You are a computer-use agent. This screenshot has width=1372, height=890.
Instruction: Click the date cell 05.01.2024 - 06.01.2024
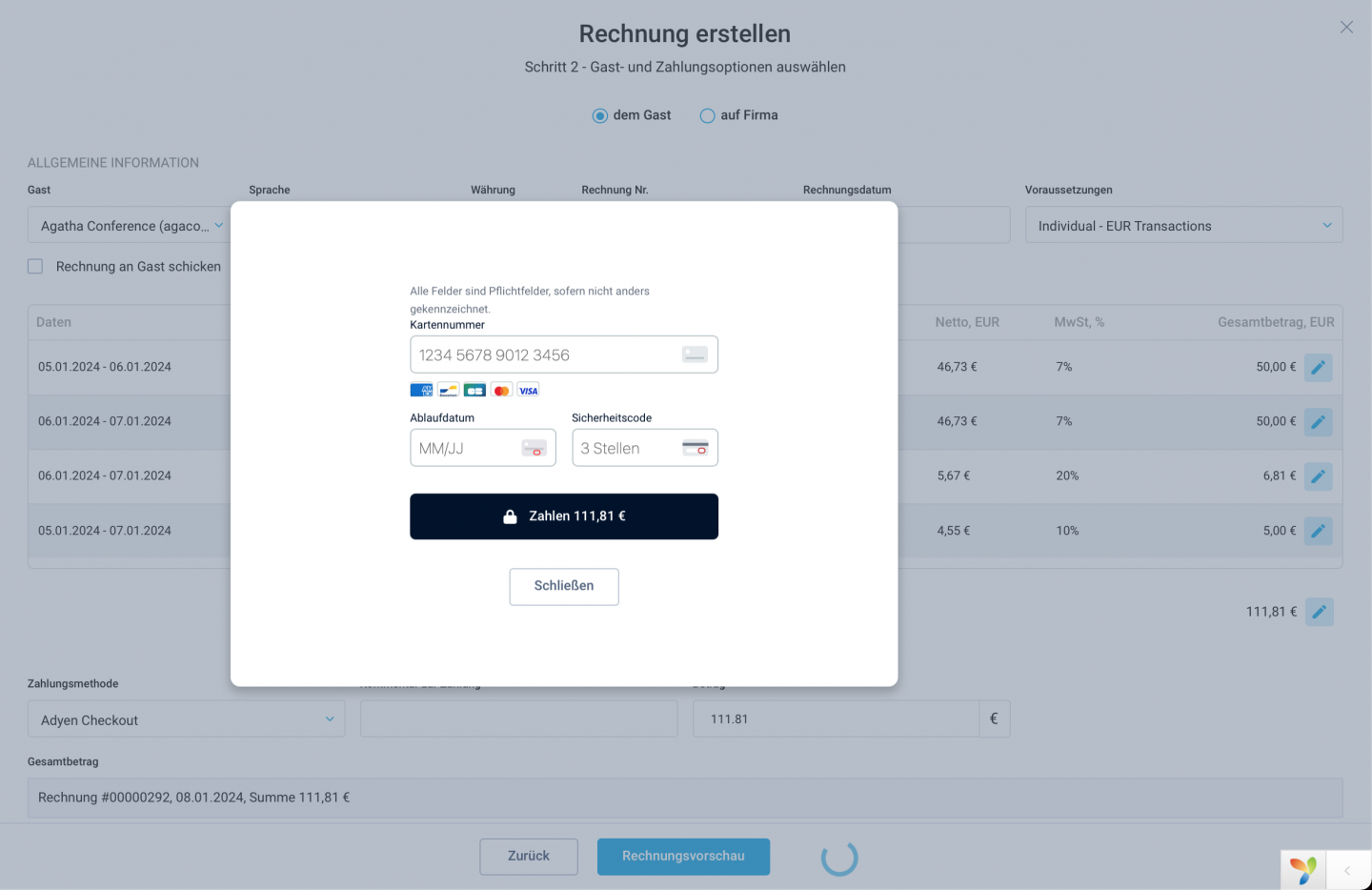click(x=105, y=367)
